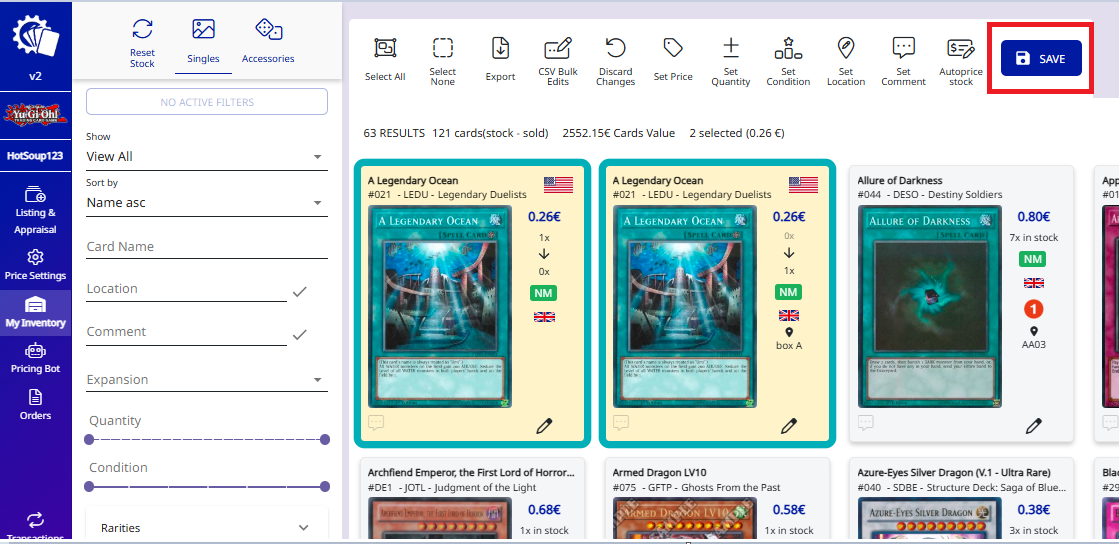1119x544 pixels.
Task: Click the 0.38€ price on Azure-Eyes Silver Dragon
Action: [x=1034, y=510]
